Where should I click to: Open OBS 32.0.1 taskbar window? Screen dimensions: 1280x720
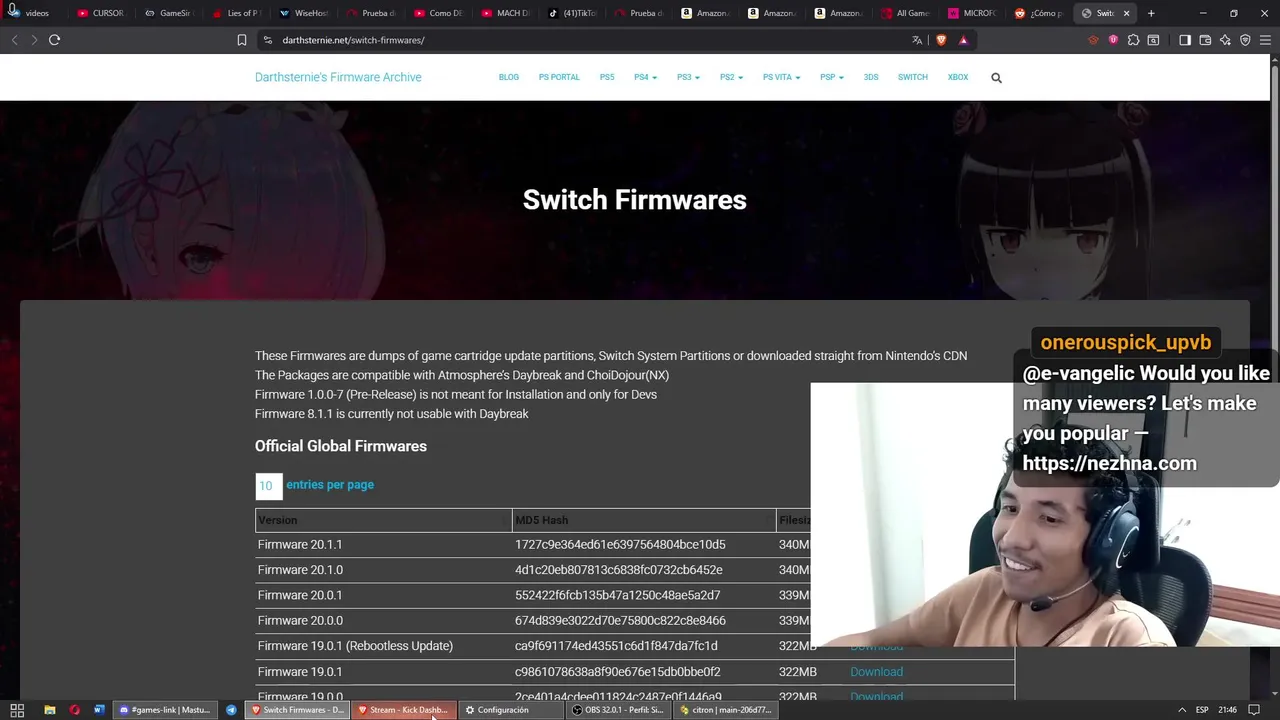pyautogui.click(x=617, y=710)
